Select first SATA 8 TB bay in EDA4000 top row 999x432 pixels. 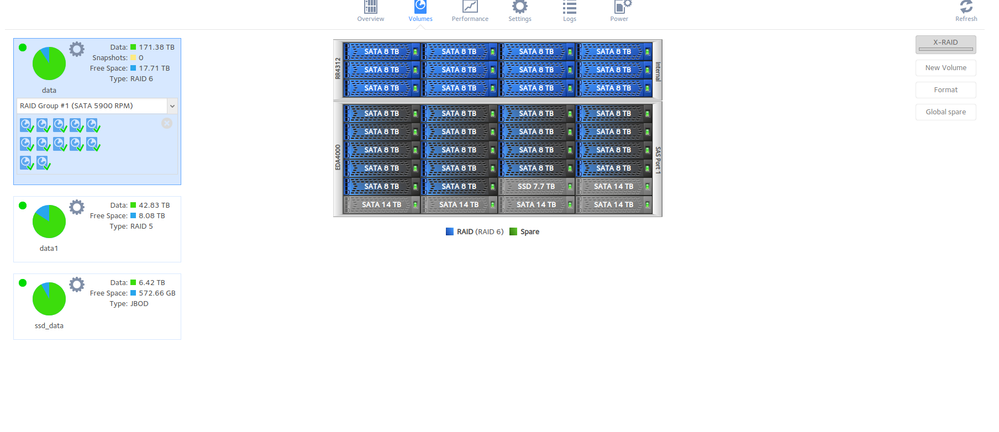(x=382, y=113)
